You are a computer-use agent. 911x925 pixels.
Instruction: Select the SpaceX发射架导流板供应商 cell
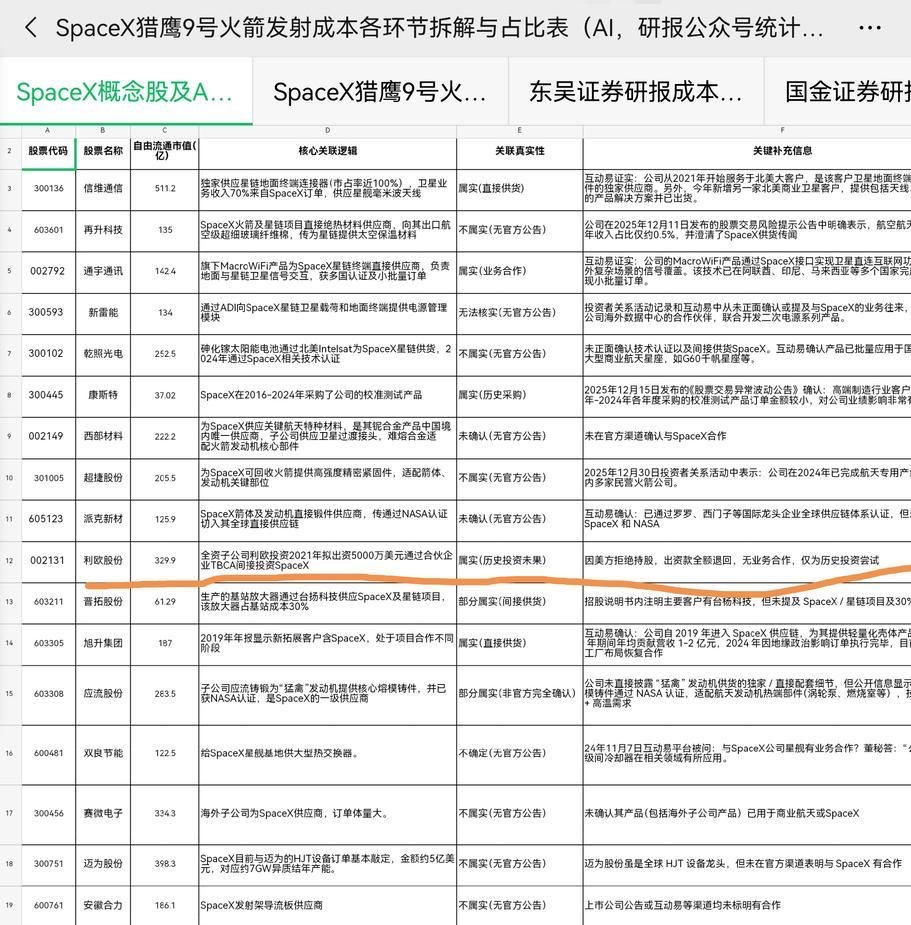click(x=327, y=906)
